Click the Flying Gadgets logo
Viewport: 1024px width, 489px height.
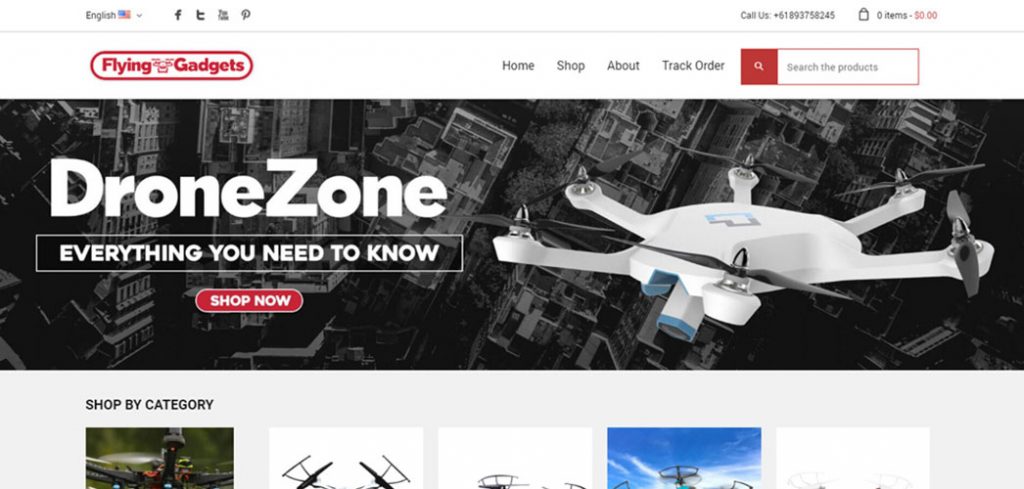click(172, 65)
